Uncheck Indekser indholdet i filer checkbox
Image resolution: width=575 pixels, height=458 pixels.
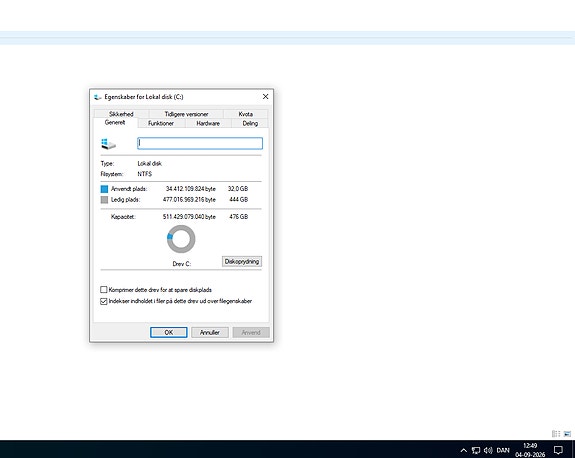(104, 301)
